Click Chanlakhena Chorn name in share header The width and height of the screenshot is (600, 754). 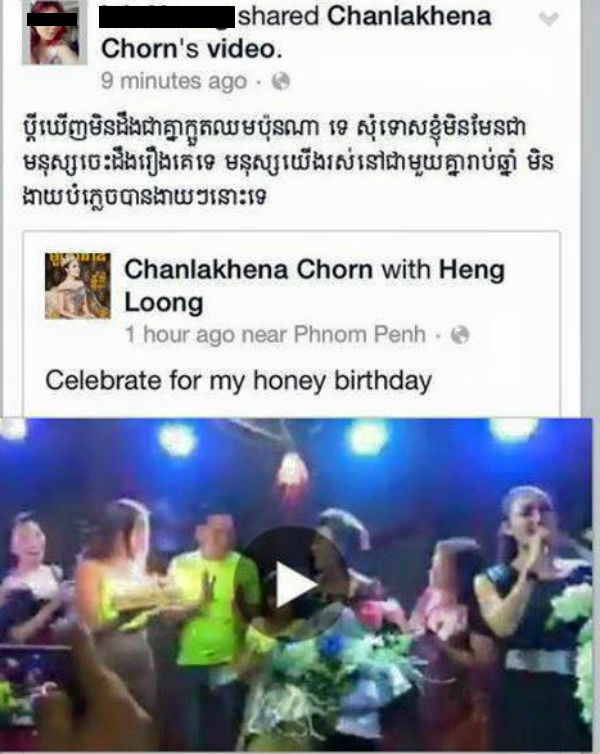[x=409, y=16]
